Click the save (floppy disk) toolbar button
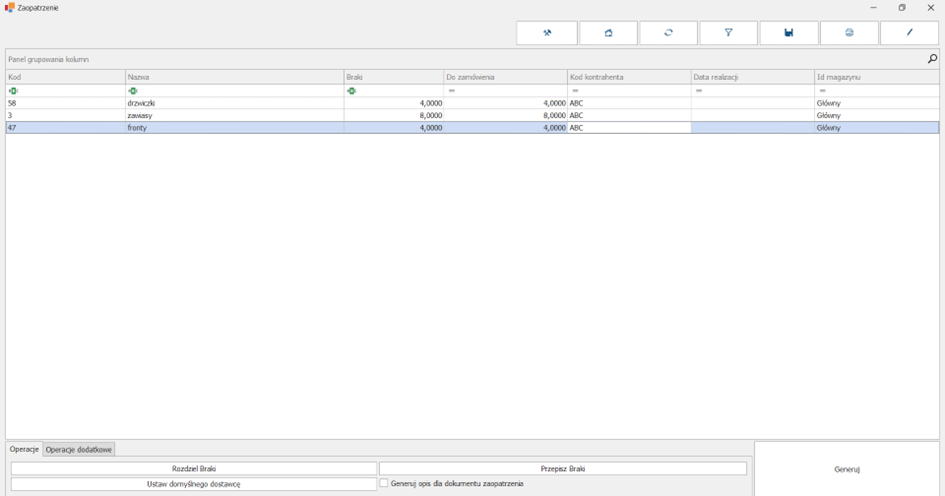Image resolution: width=945 pixels, height=496 pixels. [x=789, y=33]
